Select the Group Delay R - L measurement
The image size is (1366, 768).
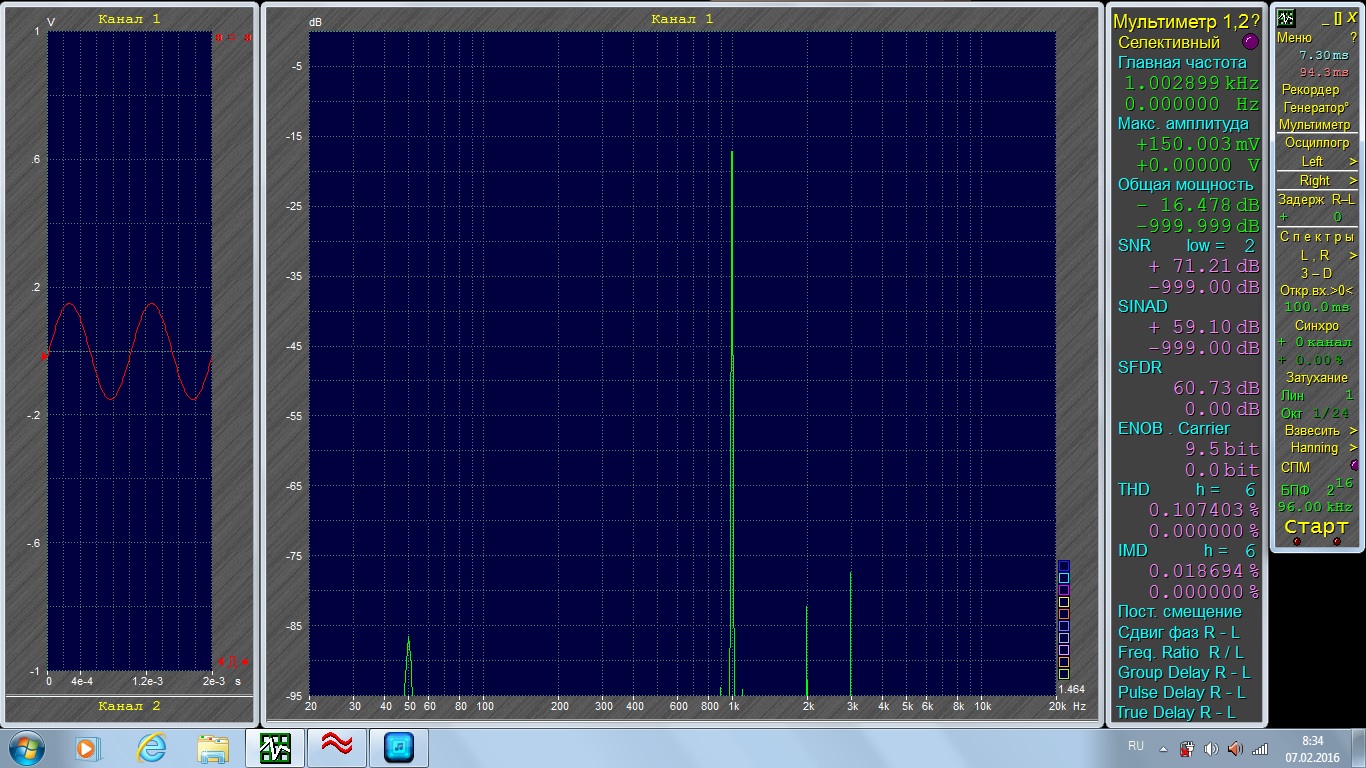1184,673
